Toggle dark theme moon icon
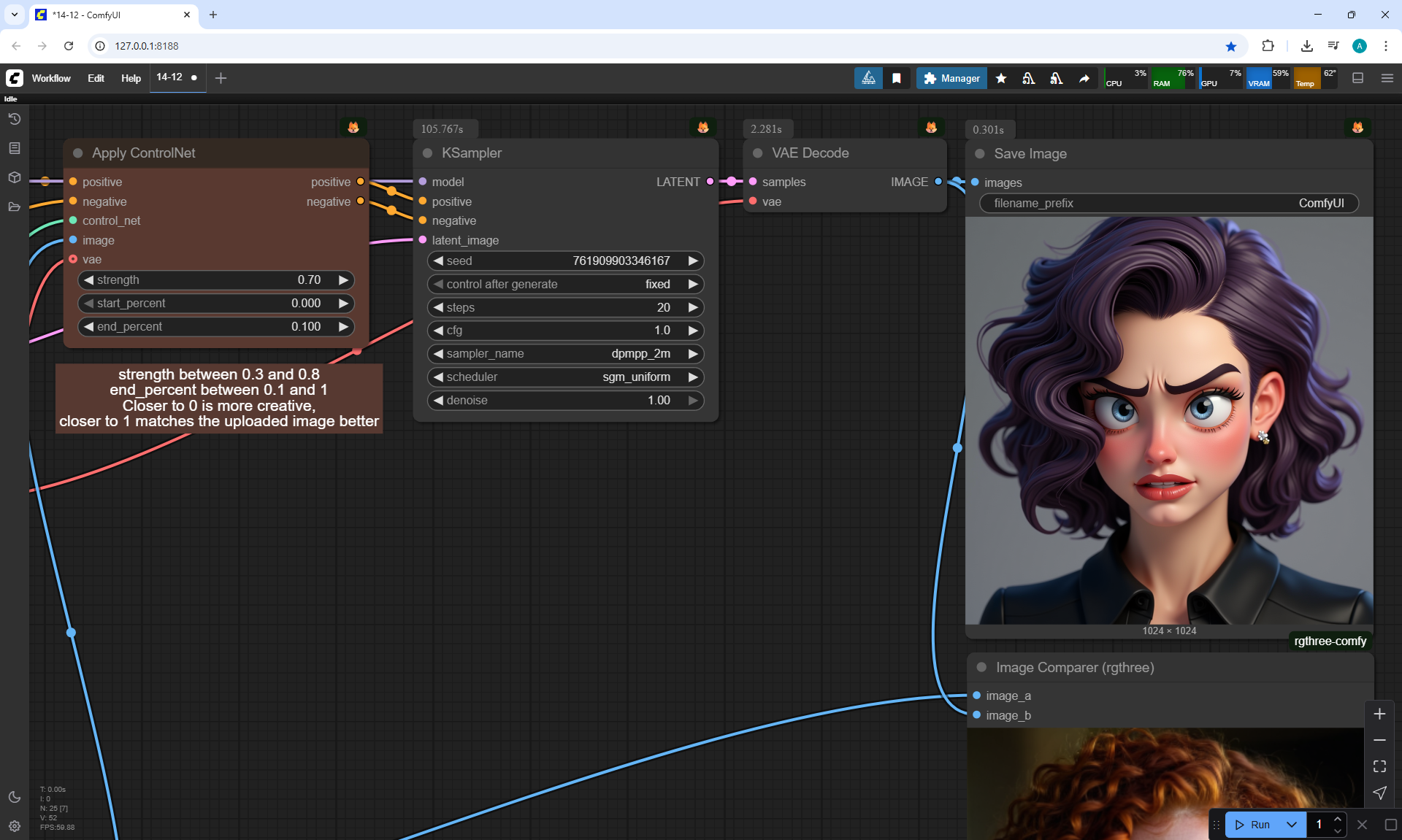The width and height of the screenshot is (1402, 840). 14,797
